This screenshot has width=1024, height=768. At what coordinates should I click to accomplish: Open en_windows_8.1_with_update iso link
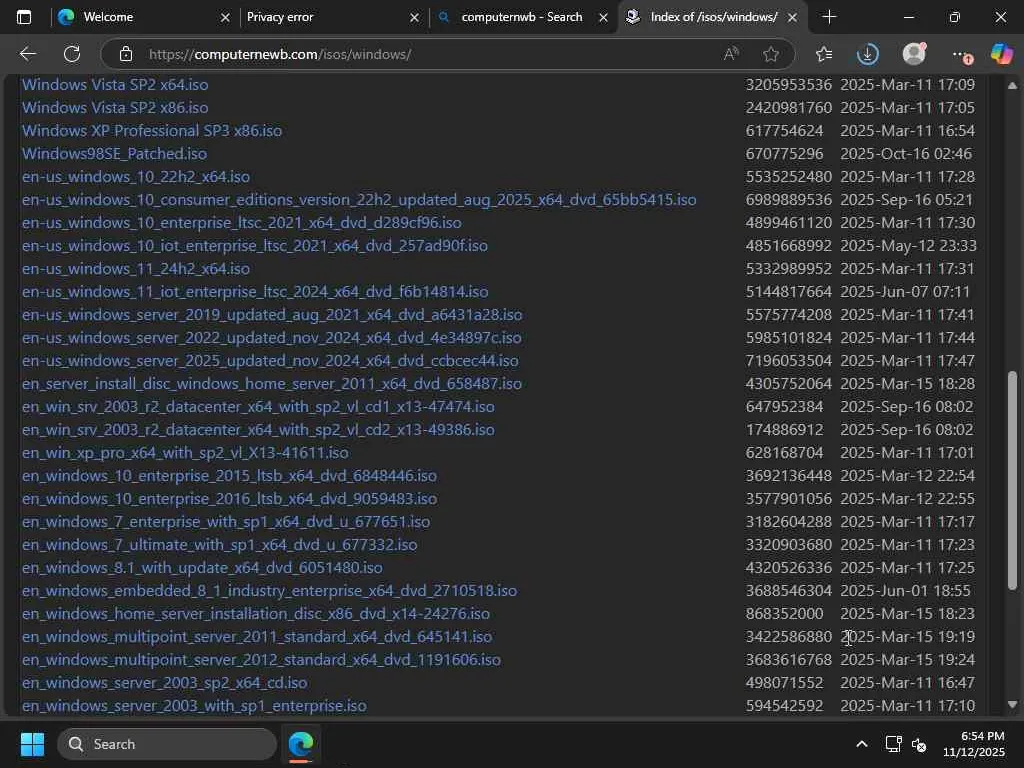click(x=202, y=568)
